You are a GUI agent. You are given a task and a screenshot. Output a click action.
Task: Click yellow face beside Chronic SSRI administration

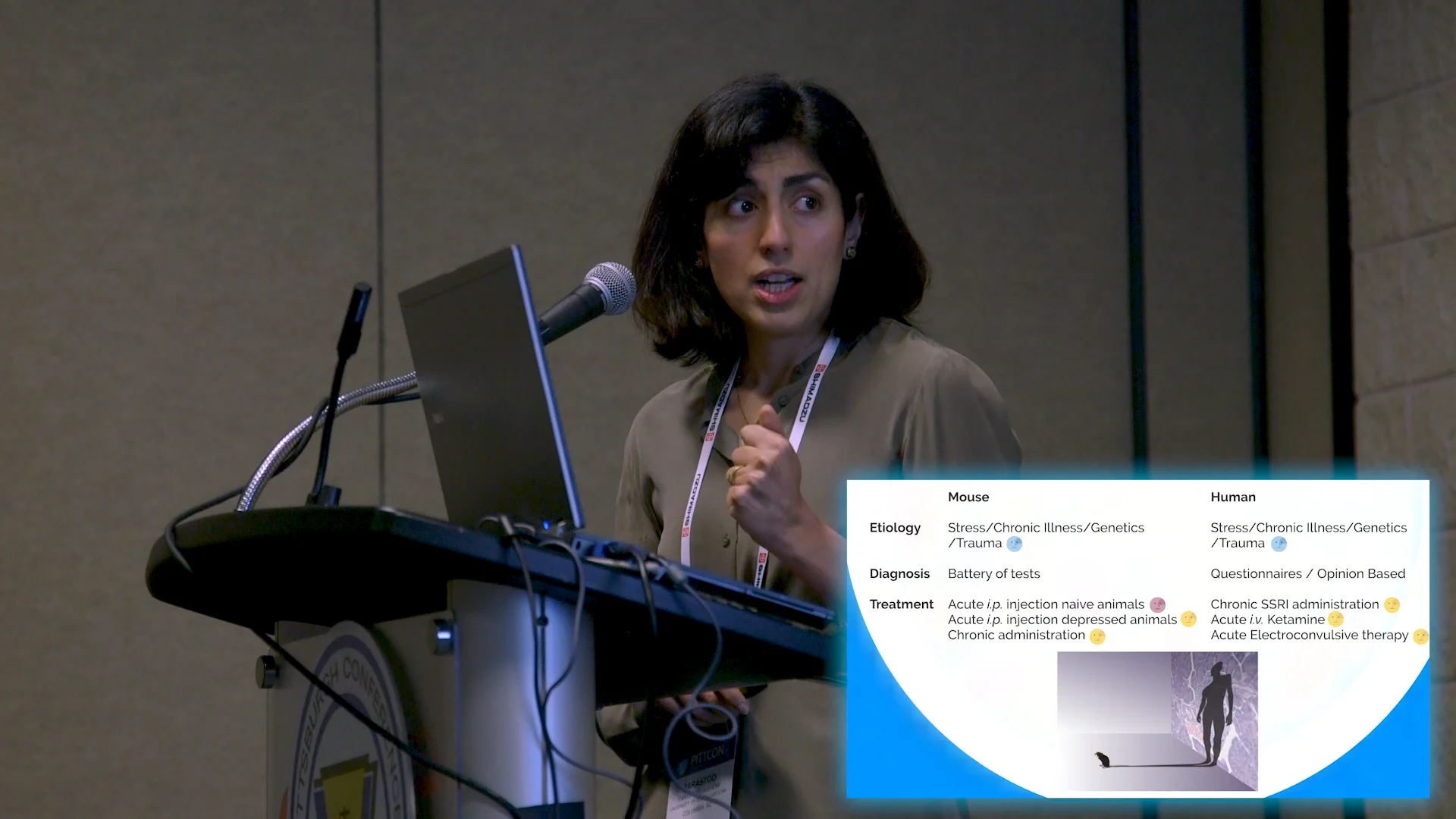(x=1392, y=604)
